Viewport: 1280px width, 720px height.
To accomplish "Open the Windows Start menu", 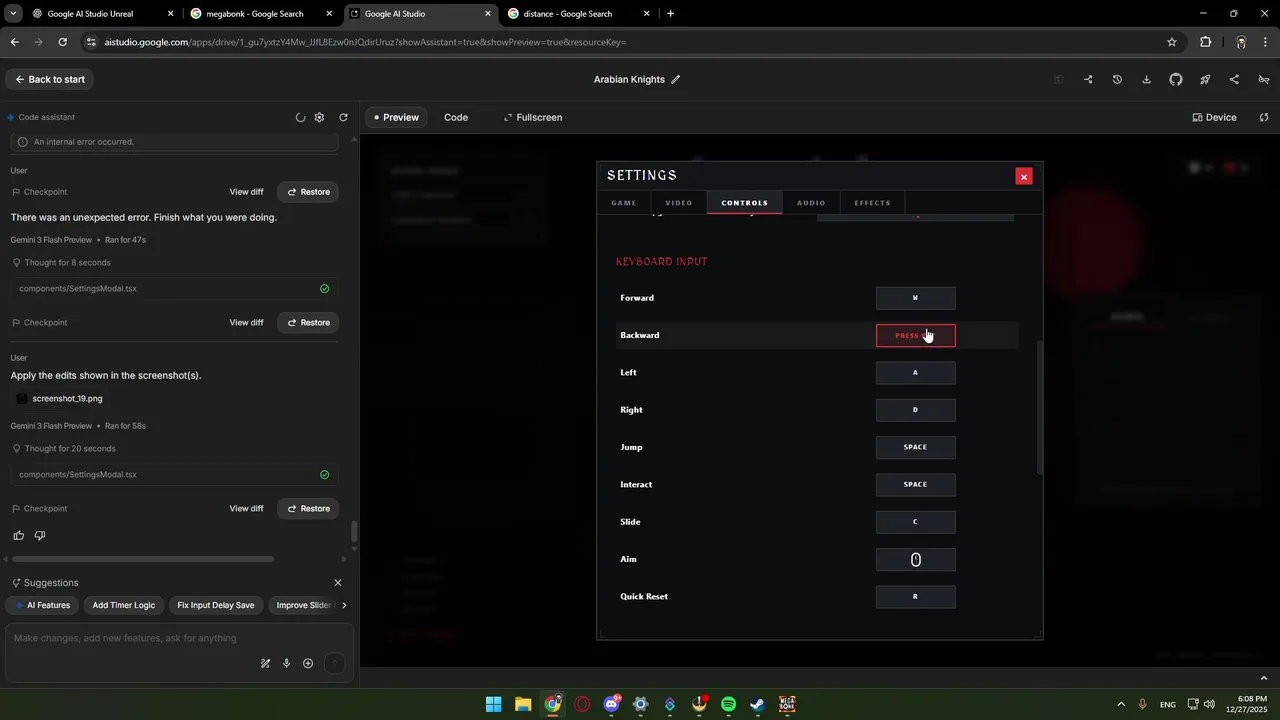I will [x=493, y=704].
